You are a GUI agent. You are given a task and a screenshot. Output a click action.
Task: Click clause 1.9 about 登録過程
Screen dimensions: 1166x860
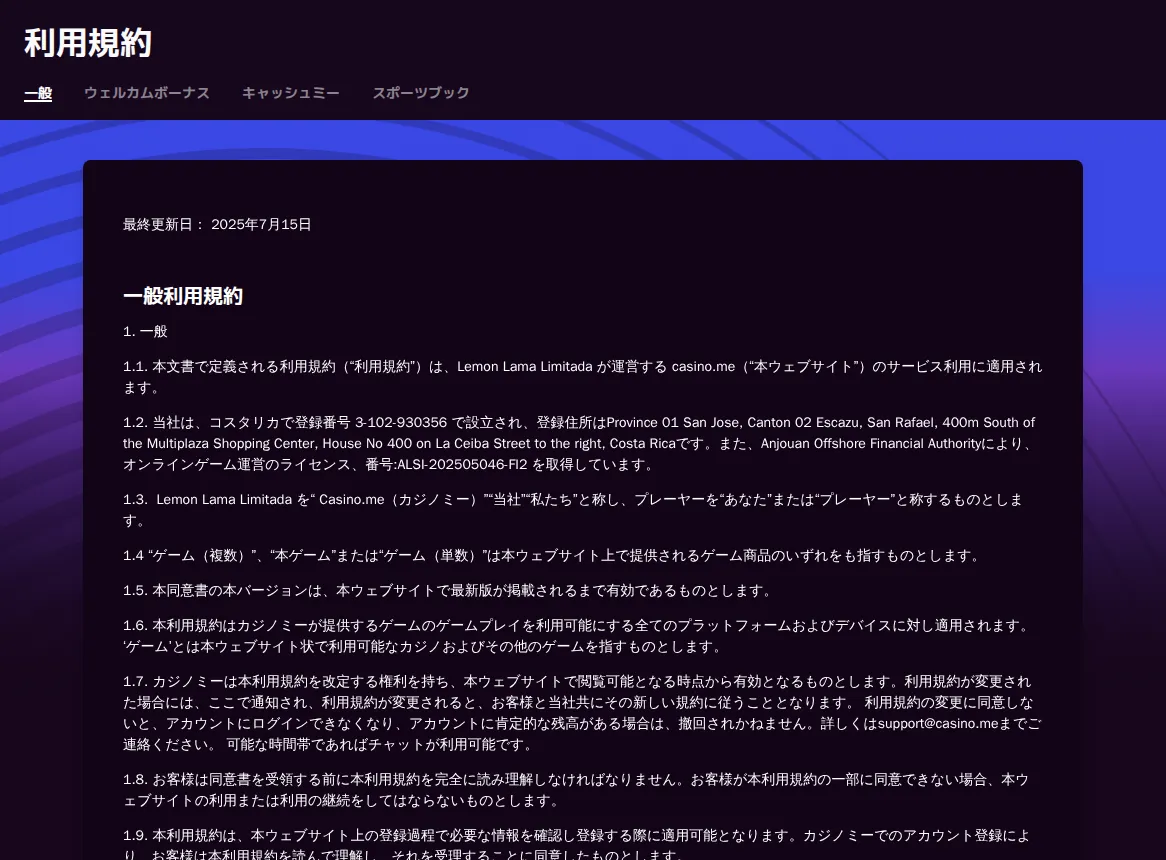click(x=576, y=844)
